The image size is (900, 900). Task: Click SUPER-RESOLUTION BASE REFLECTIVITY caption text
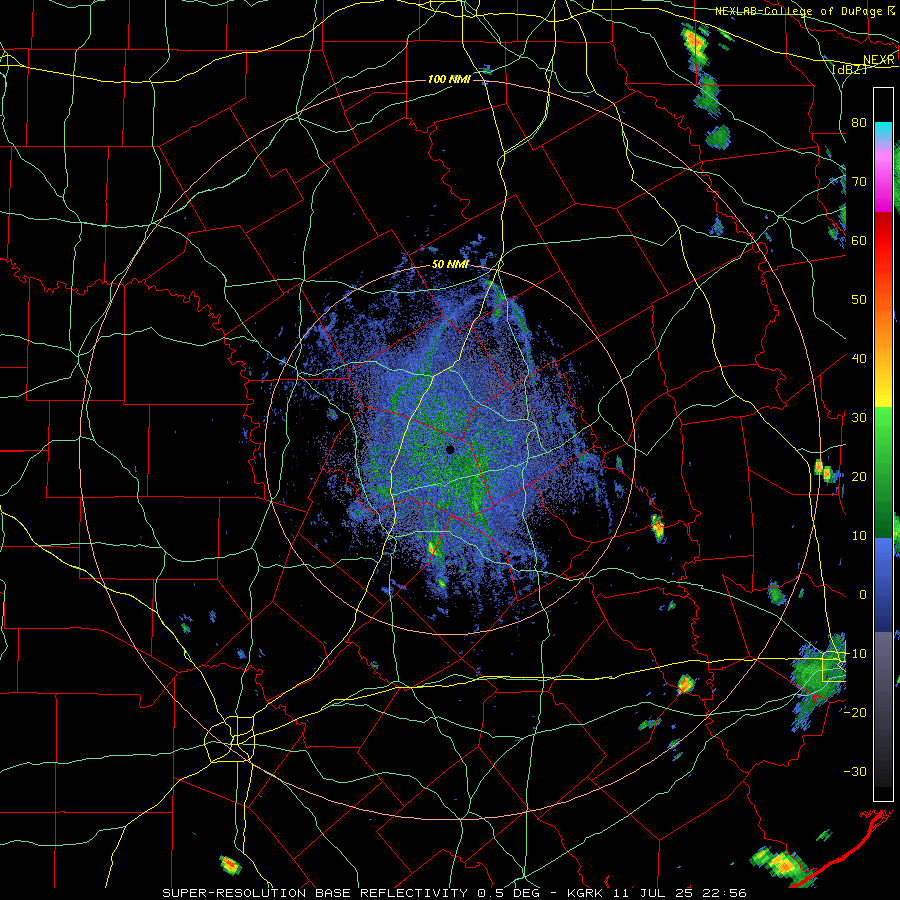pyautogui.click(x=315, y=893)
